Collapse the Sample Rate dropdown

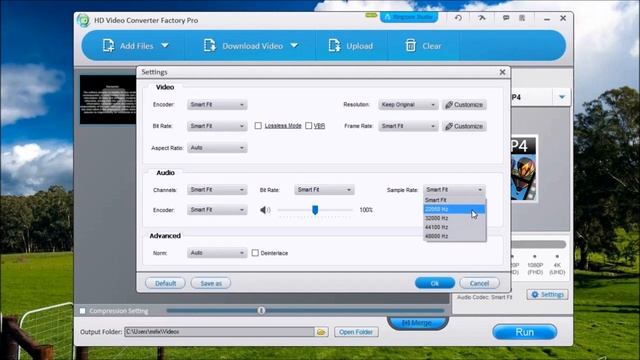[x=454, y=190]
